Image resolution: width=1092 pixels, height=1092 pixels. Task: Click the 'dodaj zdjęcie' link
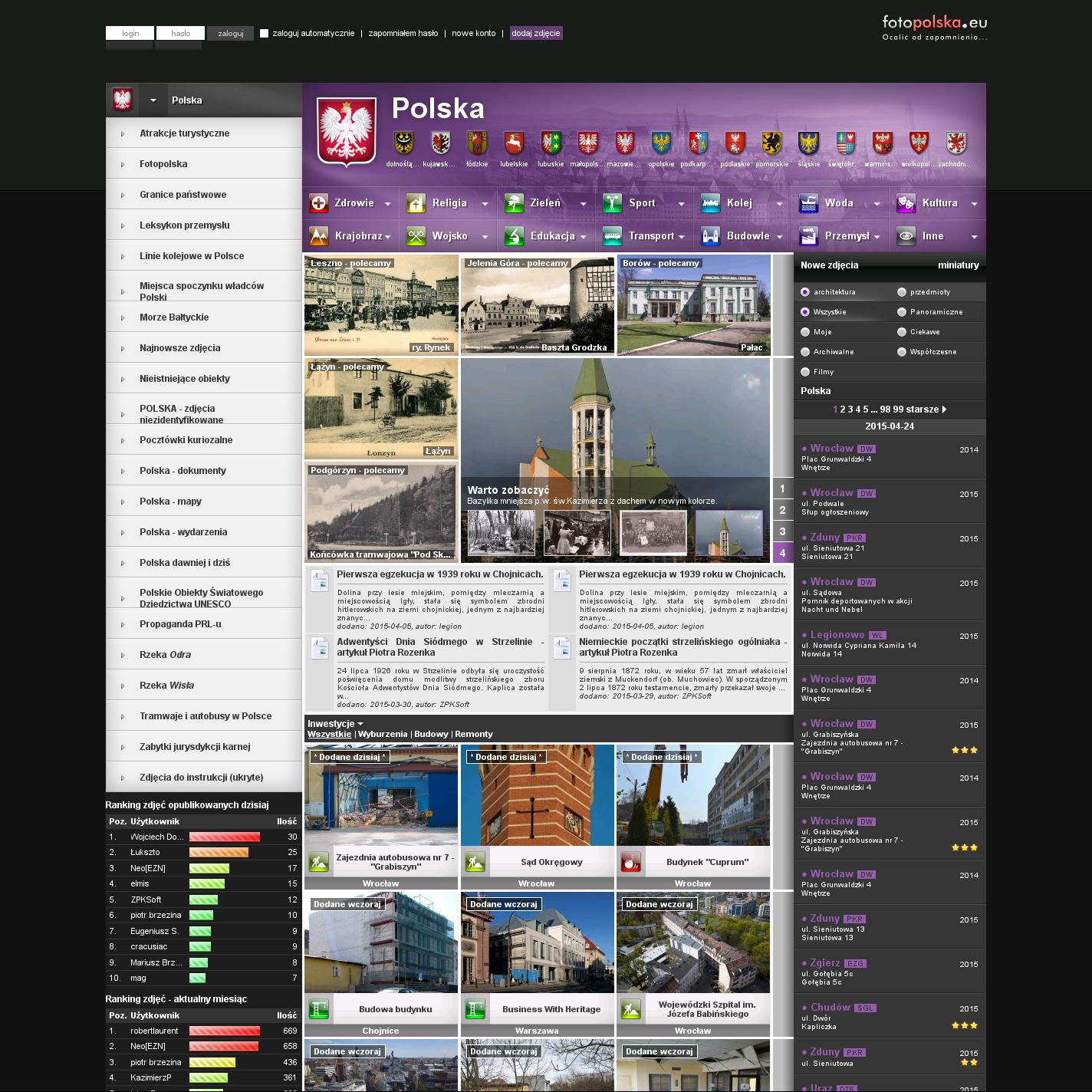point(536,34)
